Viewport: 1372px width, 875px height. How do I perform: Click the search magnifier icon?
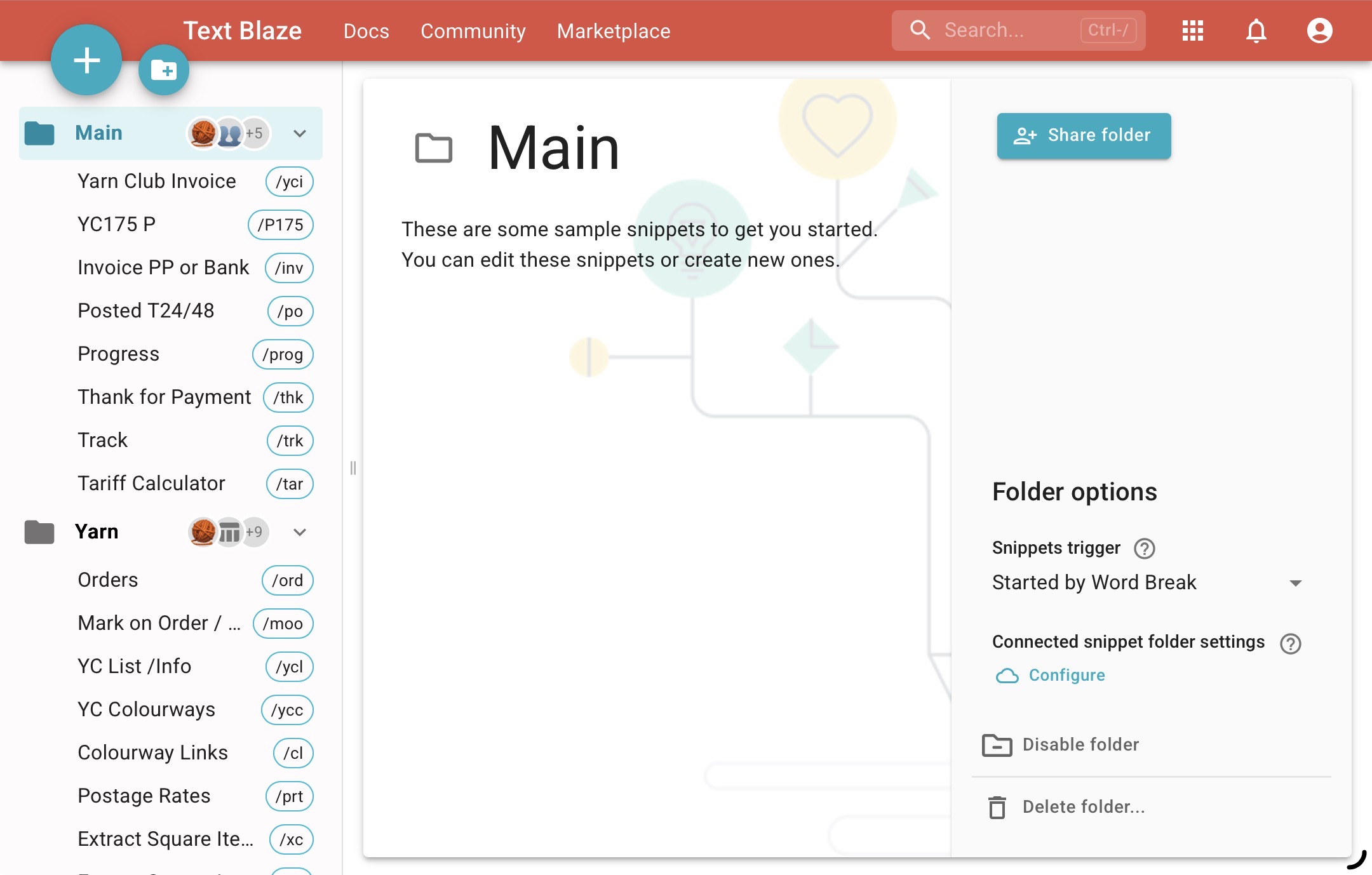(x=920, y=30)
